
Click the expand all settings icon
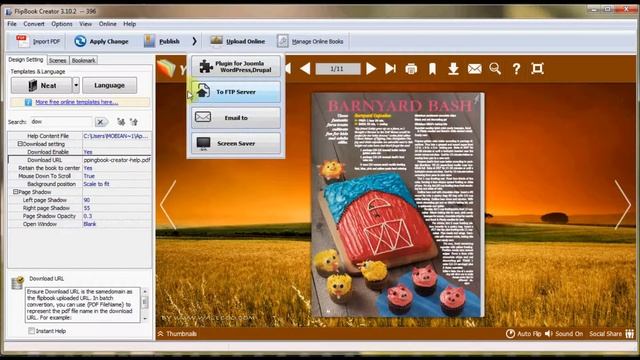click(x=121, y=122)
